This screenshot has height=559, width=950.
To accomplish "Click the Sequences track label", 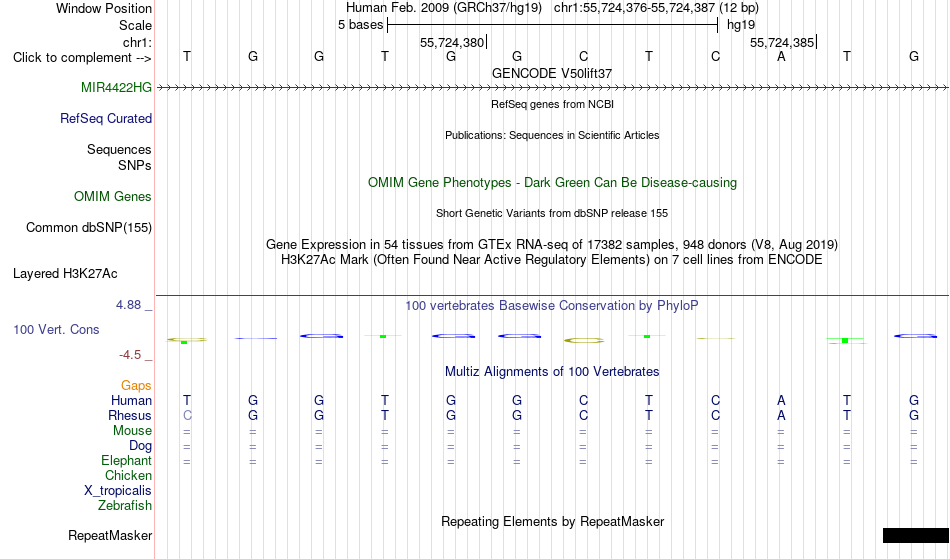I will [119, 150].
